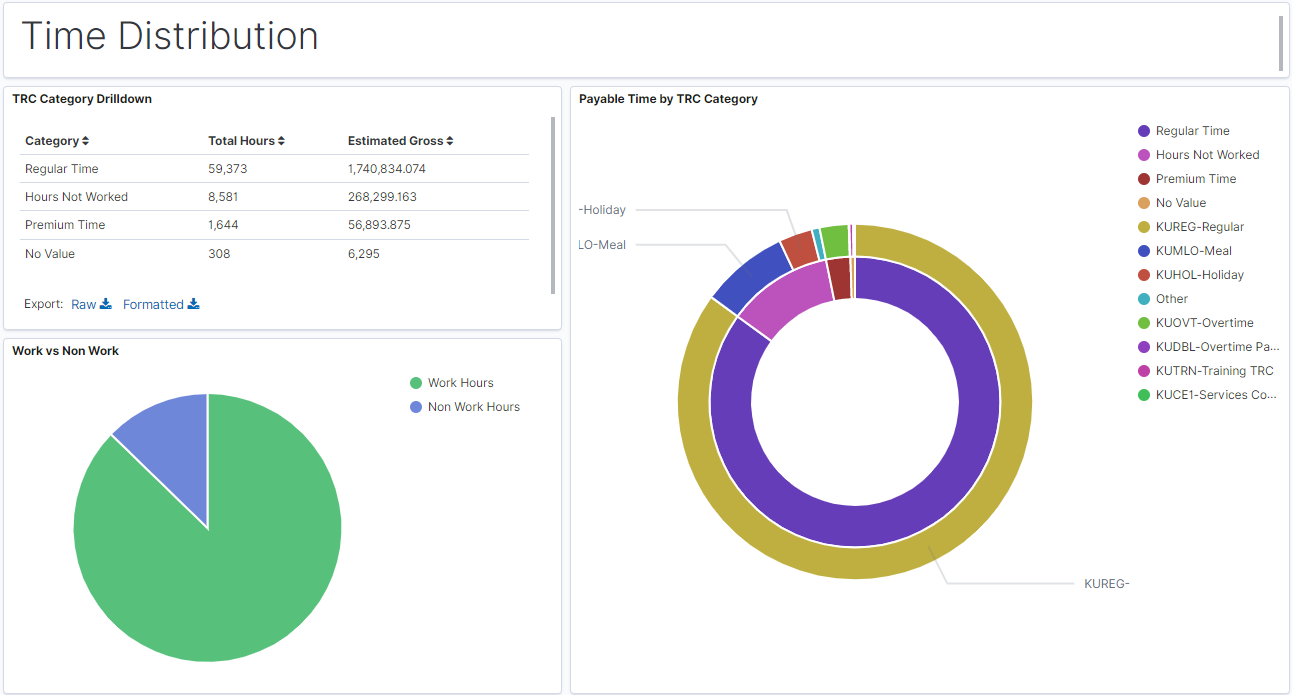
Task: Click total hours value 308
Action: [219, 254]
